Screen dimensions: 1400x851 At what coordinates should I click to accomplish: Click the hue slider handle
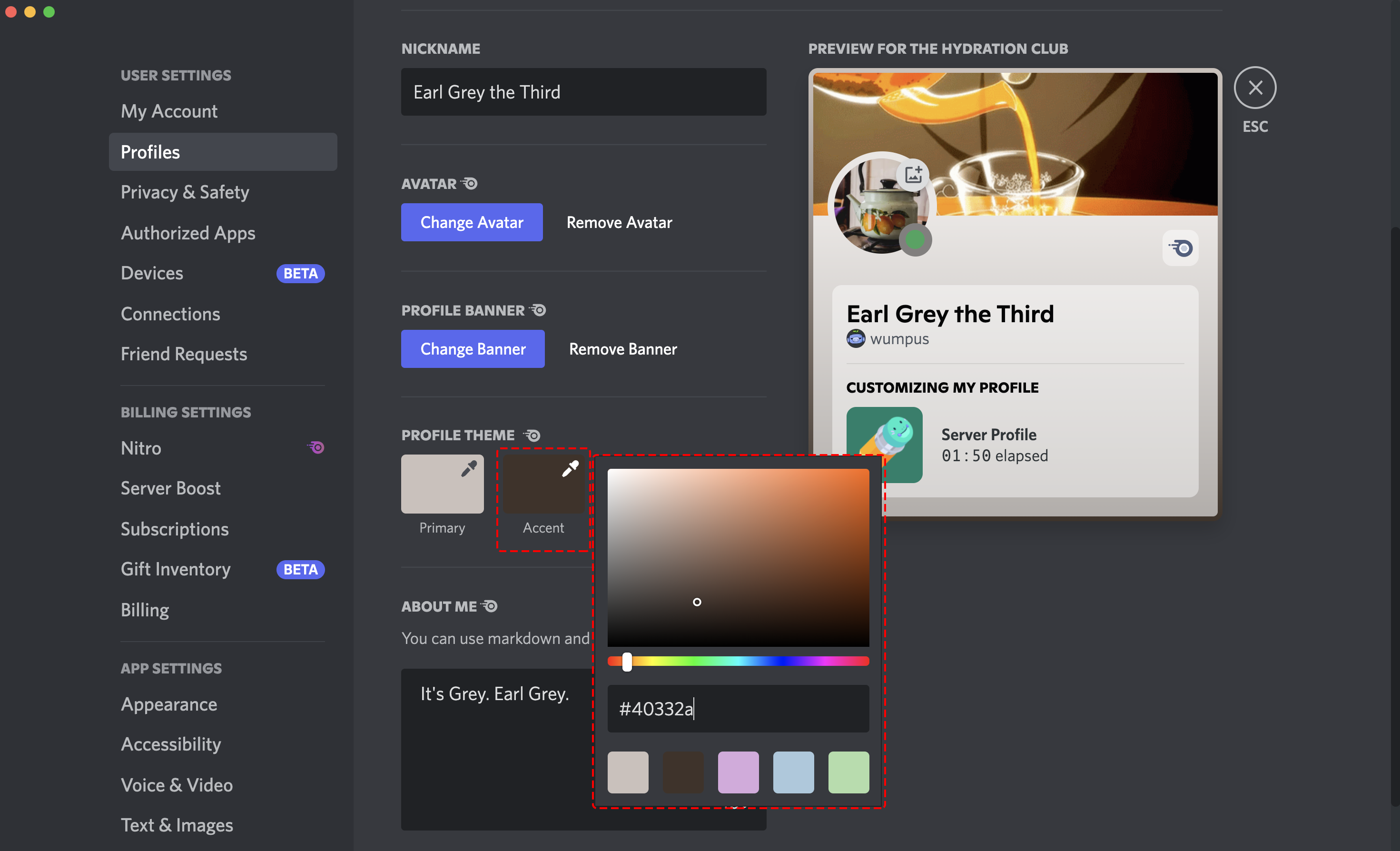point(627,661)
